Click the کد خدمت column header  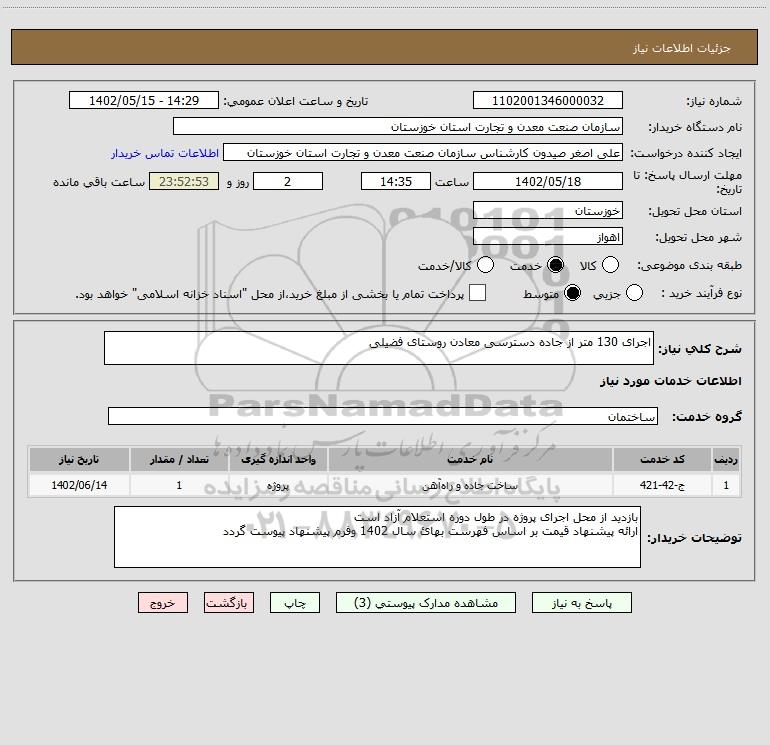(x=662, y=460)
